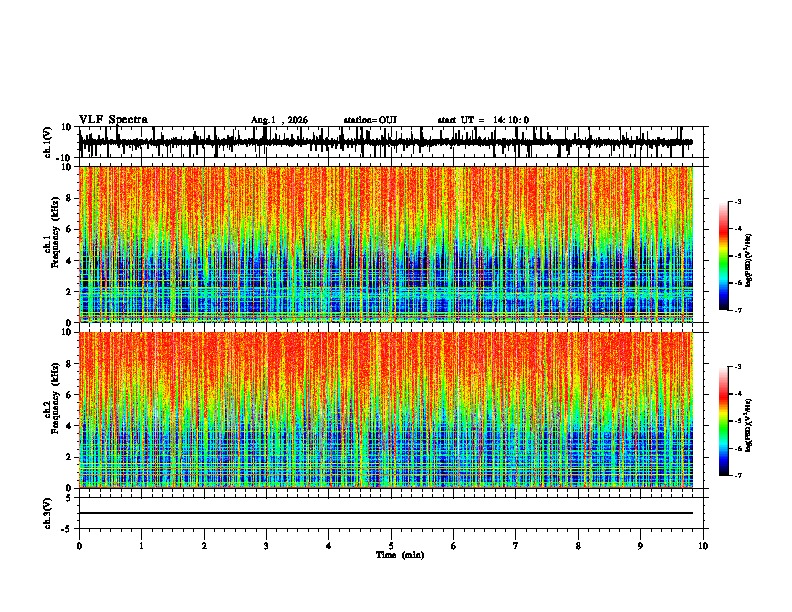This screenshot has width=792, height=612.
Task: Click the "Time (min)" axis title
Action: pos(400,555)
